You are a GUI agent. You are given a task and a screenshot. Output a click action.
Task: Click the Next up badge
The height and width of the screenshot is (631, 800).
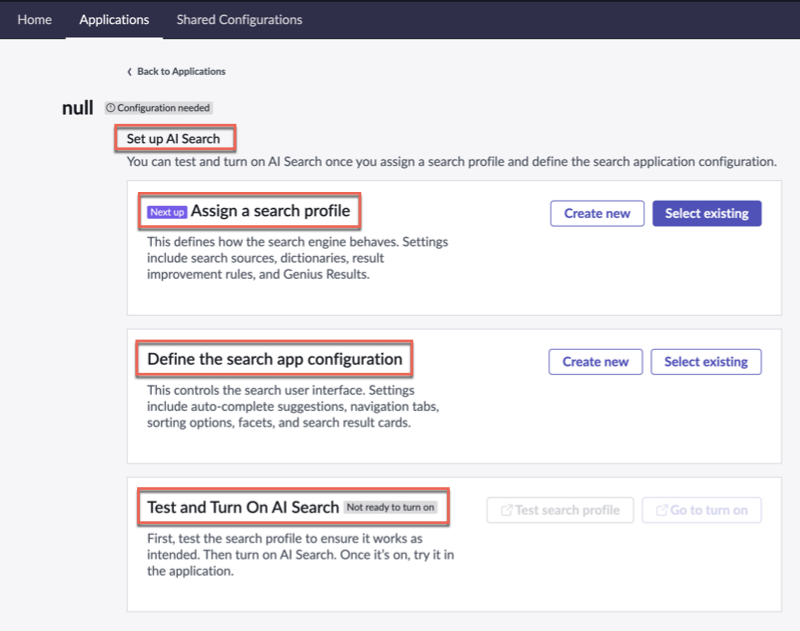point(167,212)
